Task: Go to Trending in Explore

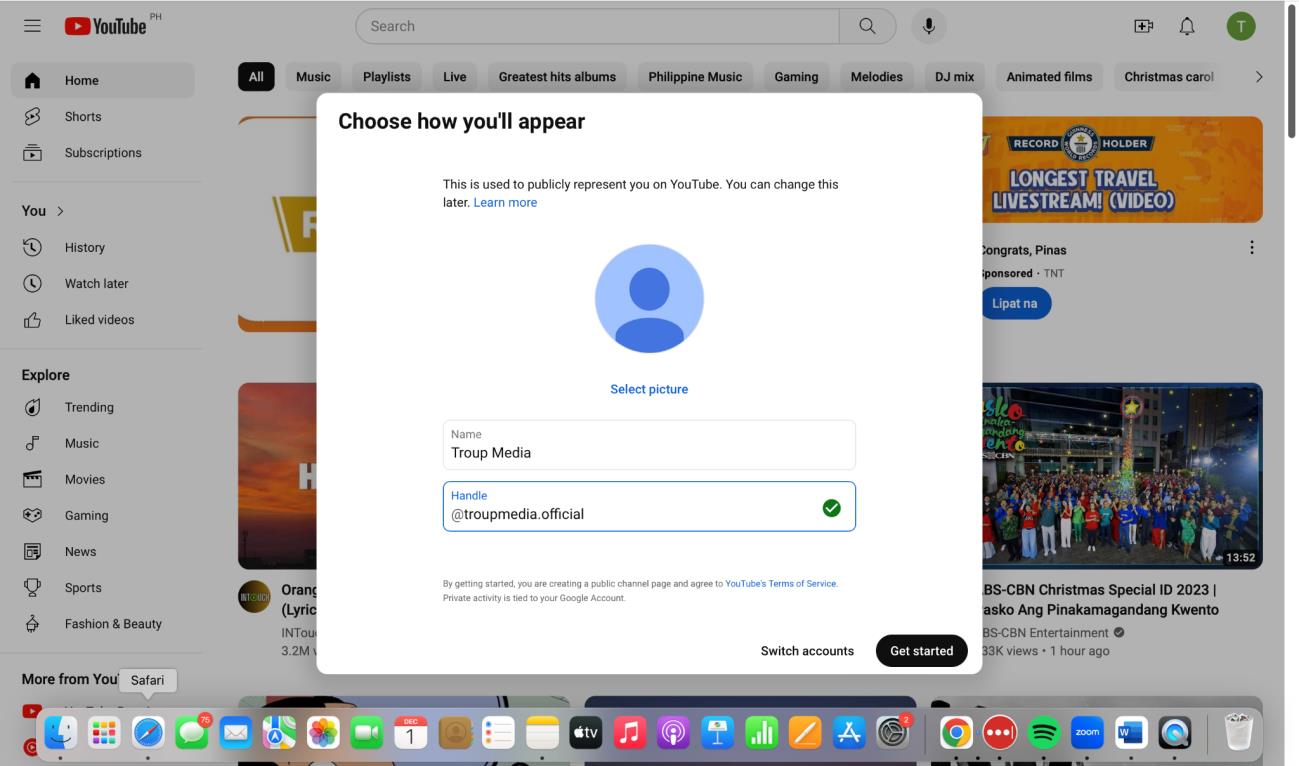Action: [89, 407]
